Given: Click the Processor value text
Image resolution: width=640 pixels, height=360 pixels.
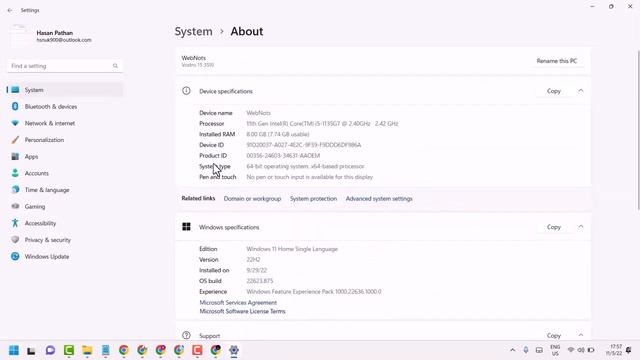Looking at the screenshot, I should (322, 124).
